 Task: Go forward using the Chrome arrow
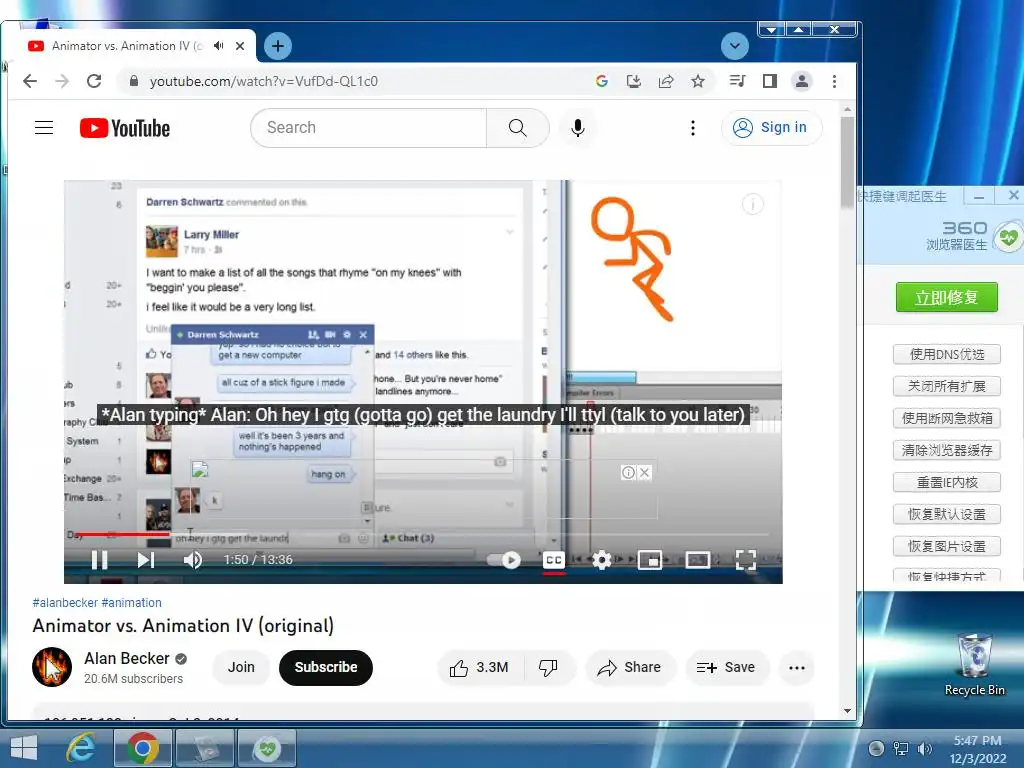[62, 81]
